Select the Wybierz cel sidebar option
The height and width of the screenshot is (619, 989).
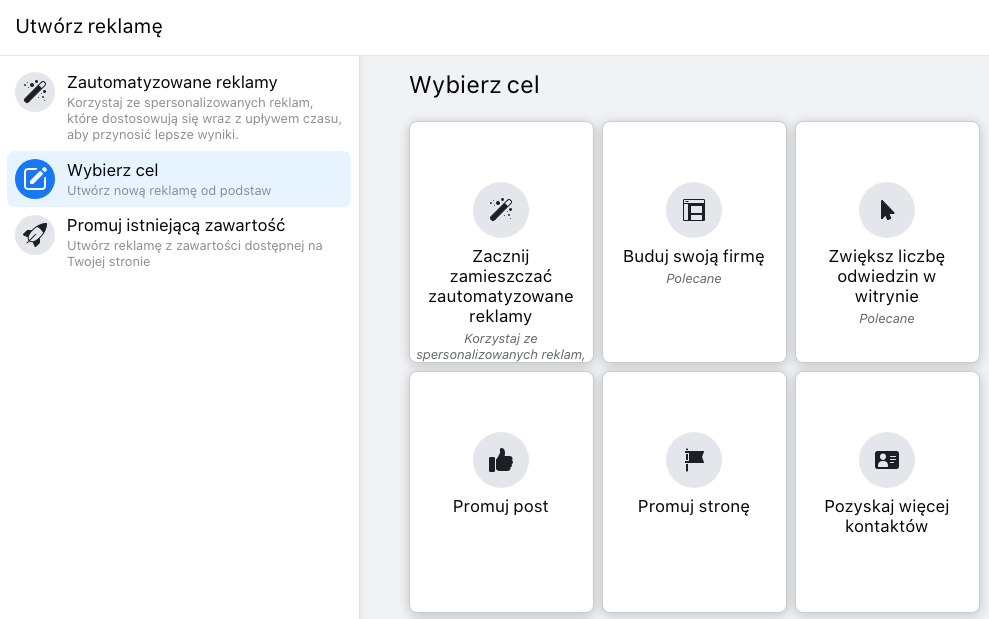(x=113, y=171)
